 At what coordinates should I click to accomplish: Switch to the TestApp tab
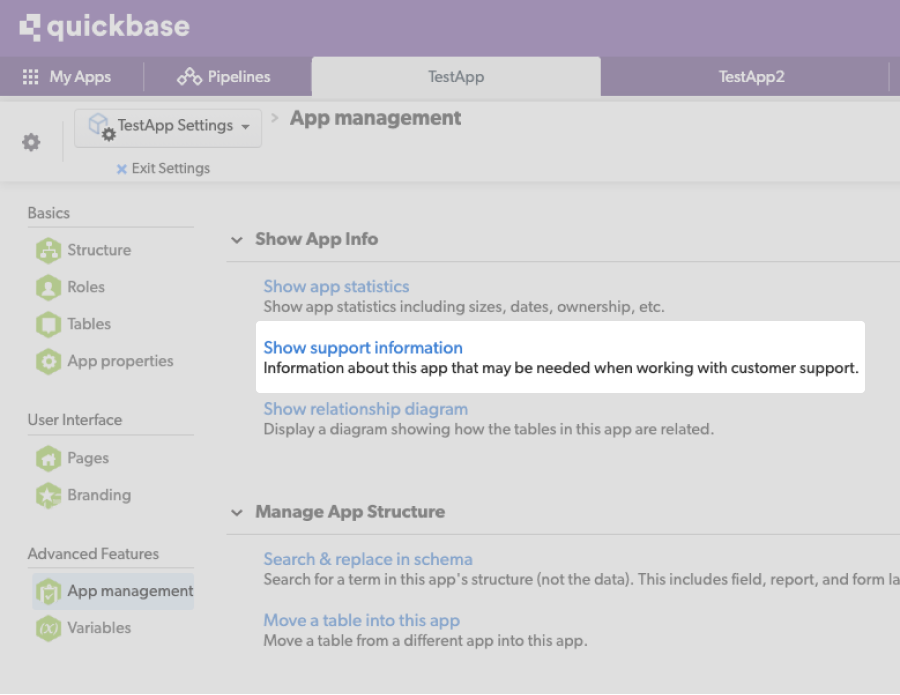tap(456, 77)
